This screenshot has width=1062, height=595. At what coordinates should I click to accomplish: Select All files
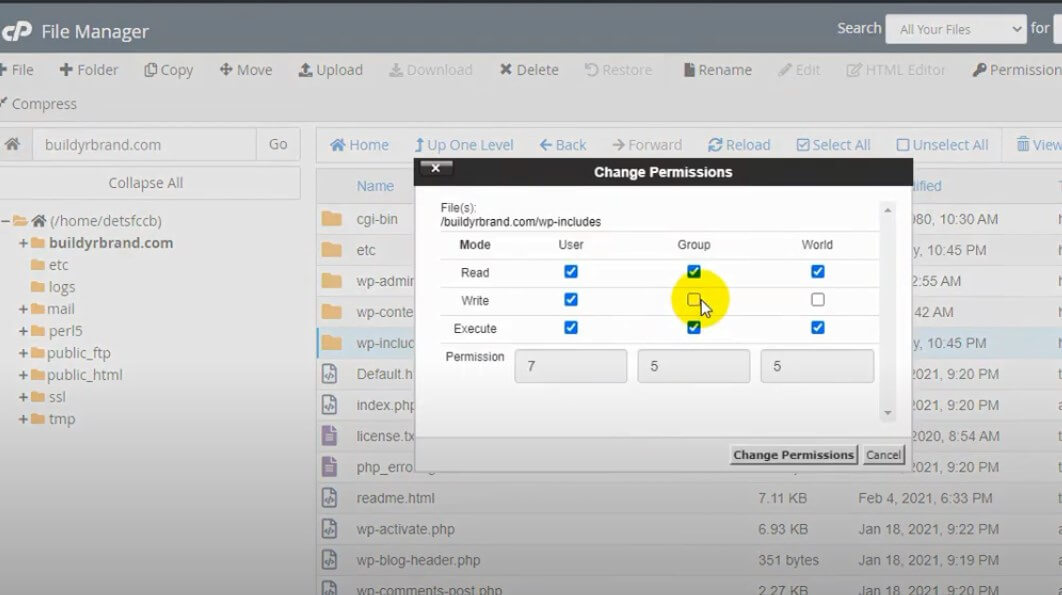click(833, 145)
